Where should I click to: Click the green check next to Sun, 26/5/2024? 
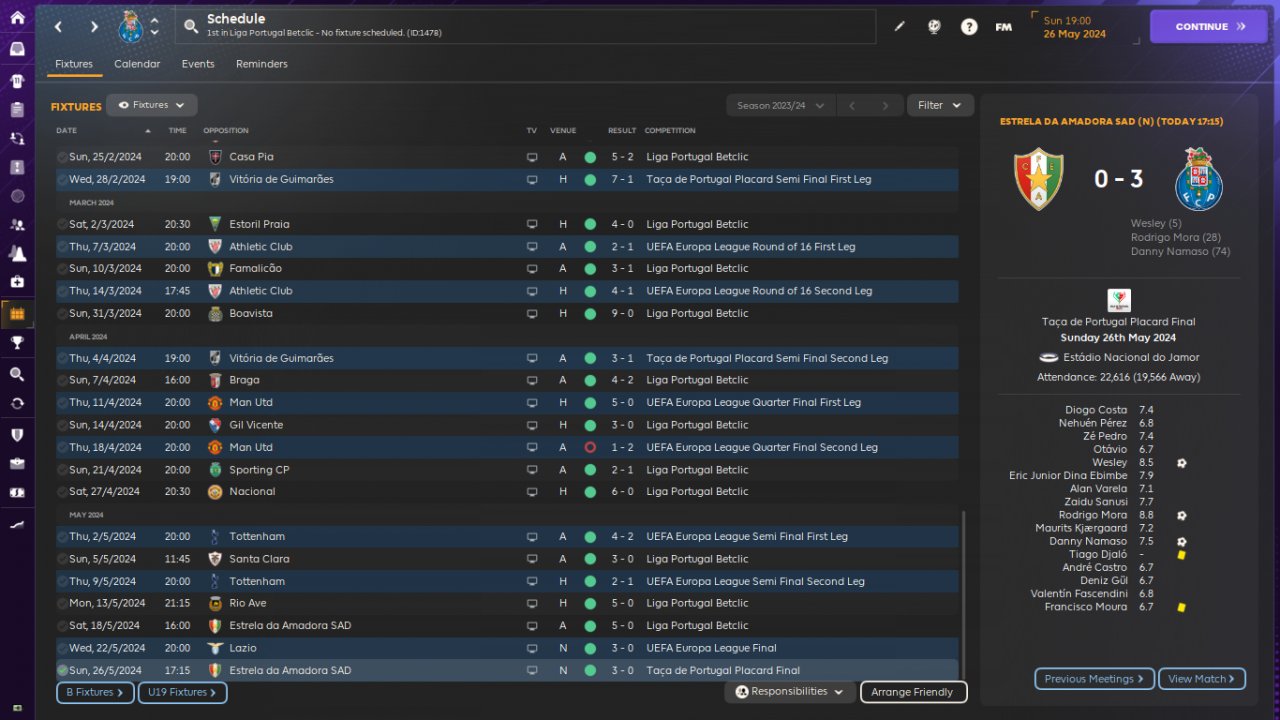(62, 671)
